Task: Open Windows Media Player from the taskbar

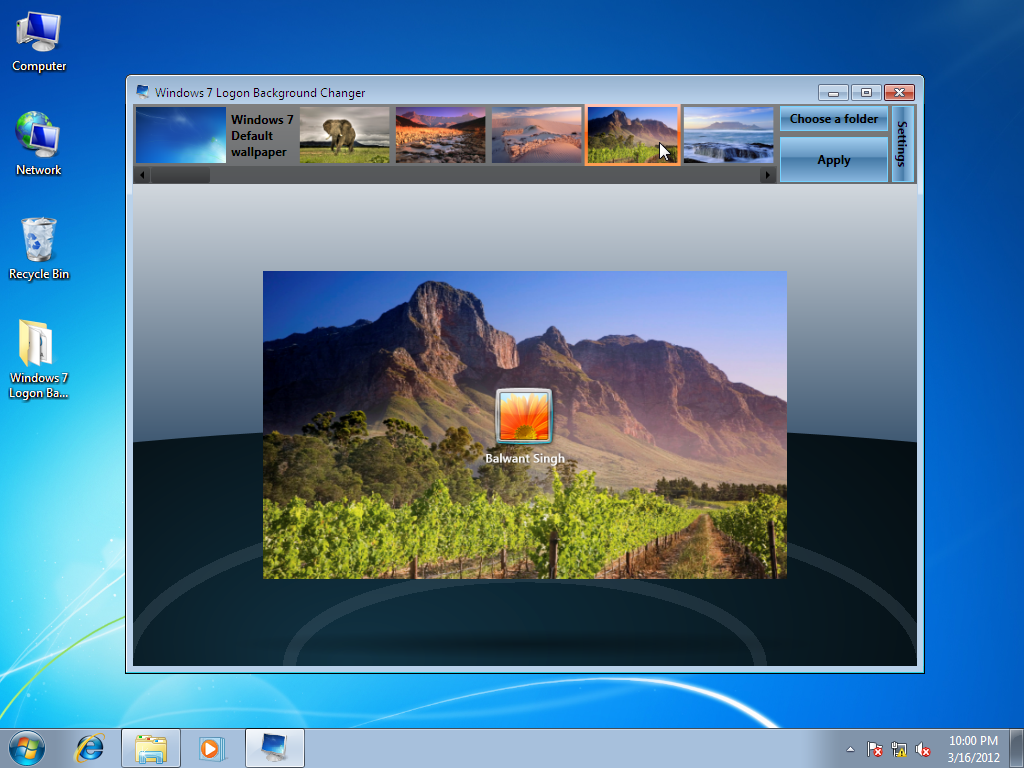Action: pyautogui.click(x=212, y=747)
